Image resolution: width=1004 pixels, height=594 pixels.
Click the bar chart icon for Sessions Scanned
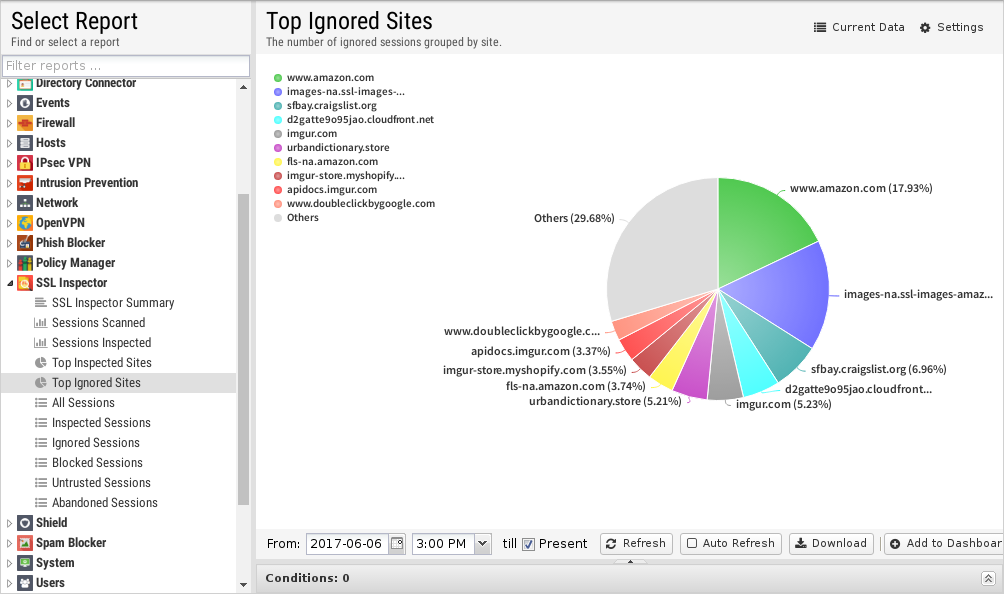tap(41, 323)
